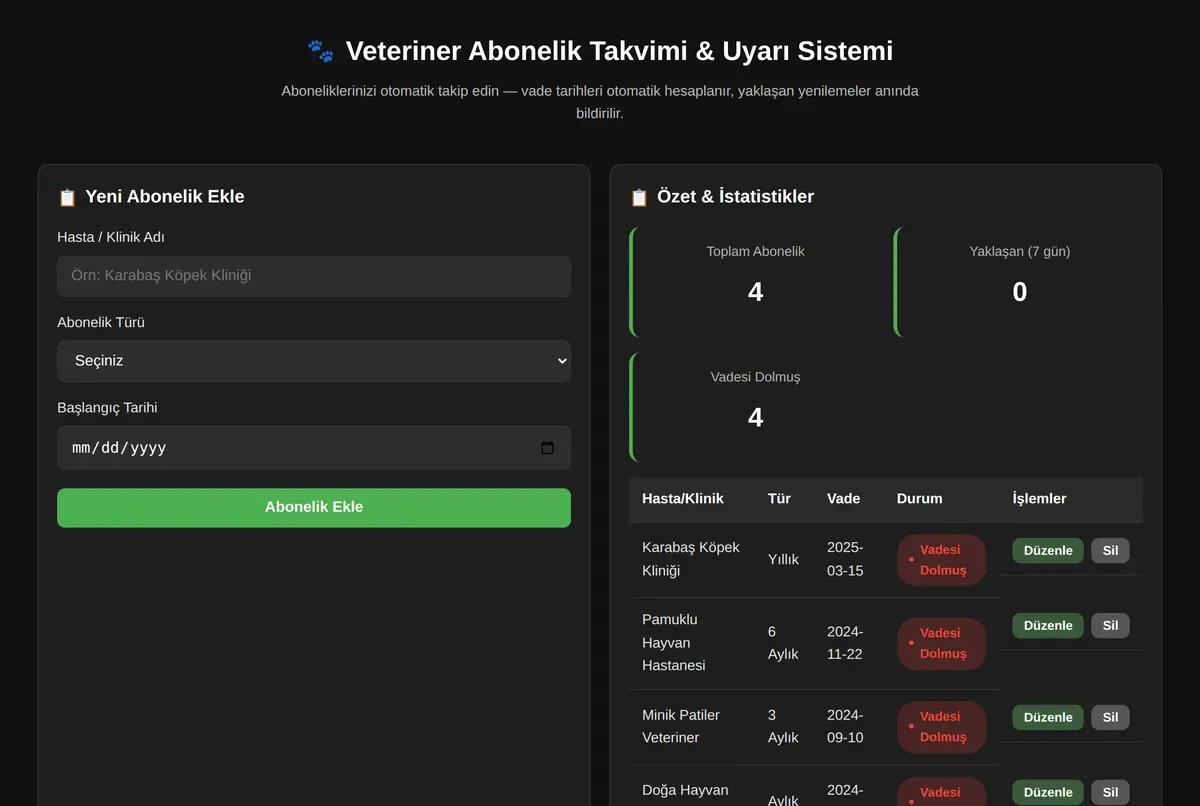Click the Vadesi Dolmuş statistic card
Image resolution: width=1200 pixels, height=806 pixels.
coord(755,407)
